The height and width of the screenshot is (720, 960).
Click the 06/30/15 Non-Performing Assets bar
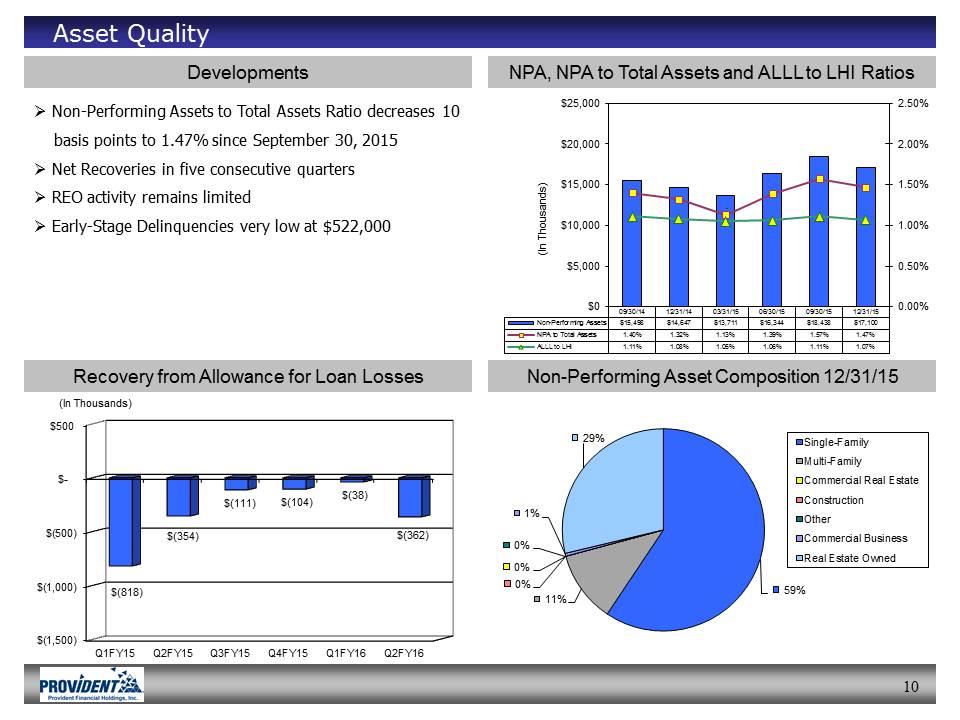click(x=772, y=240)
